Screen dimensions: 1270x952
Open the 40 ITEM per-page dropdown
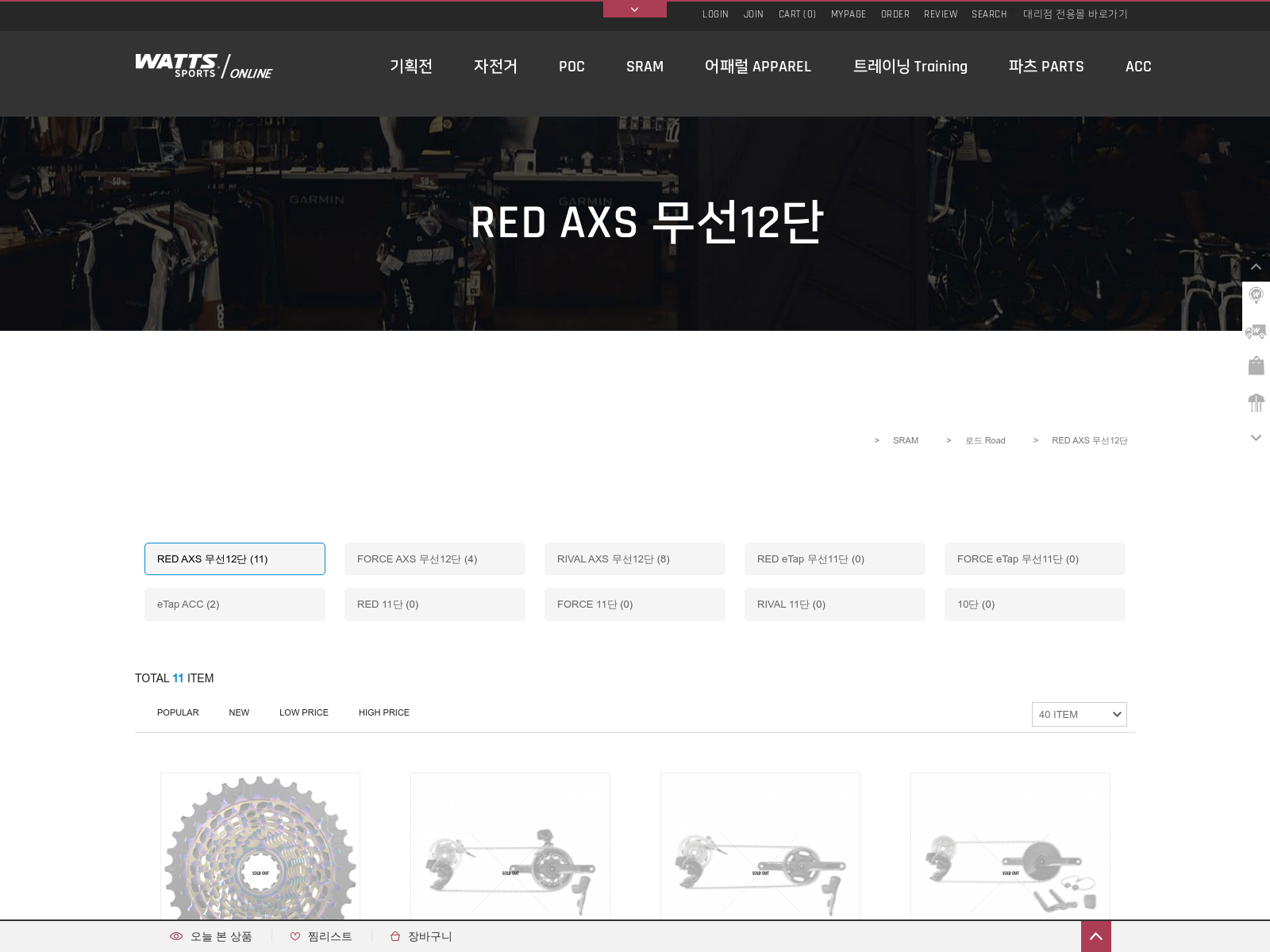pyautogui.click(x=1079, y=714)
